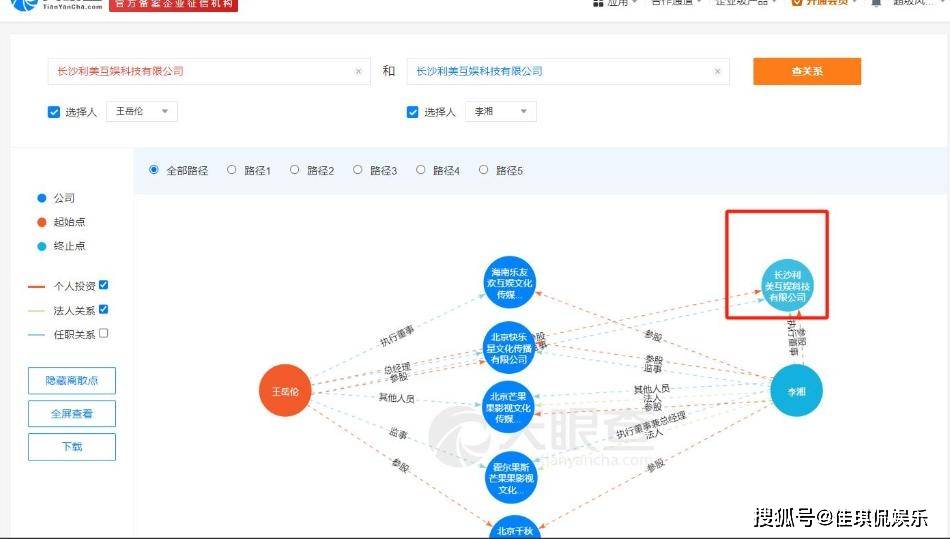The width and height of the screenshot is (950, 539).
Task: Click the 下载 download button
Action: point(71,446)
